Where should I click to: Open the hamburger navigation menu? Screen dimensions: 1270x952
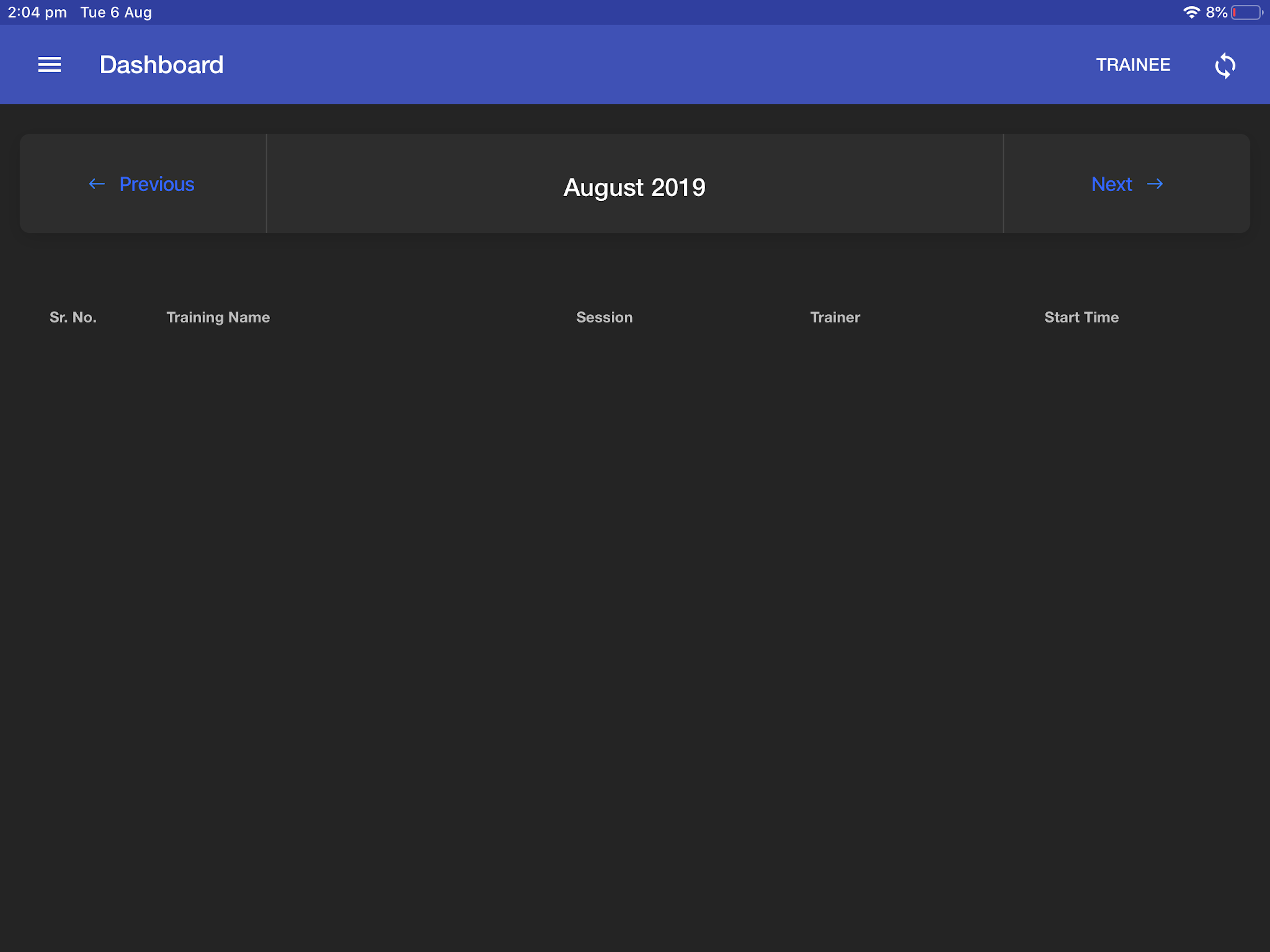coord(49,65)
